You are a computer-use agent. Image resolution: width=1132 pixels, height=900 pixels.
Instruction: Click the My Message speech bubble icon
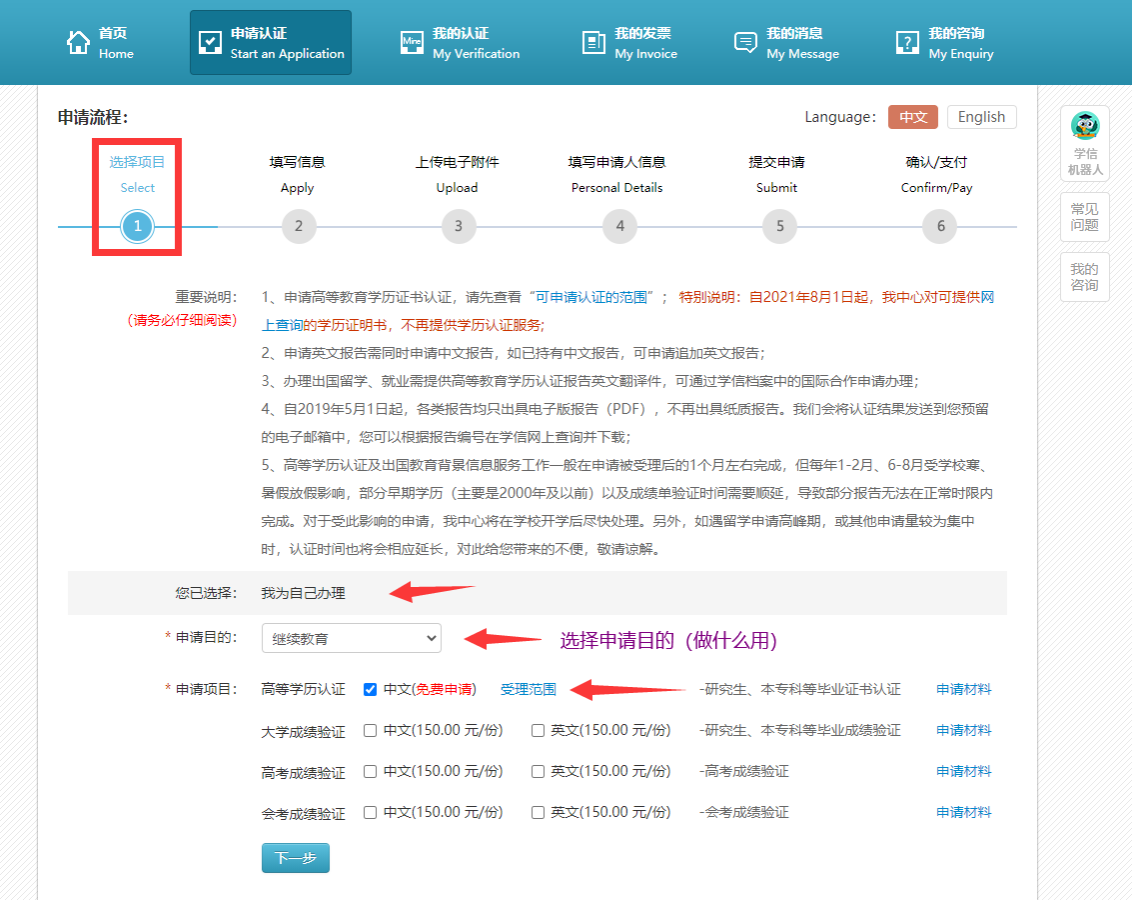[x=745, y=42]
